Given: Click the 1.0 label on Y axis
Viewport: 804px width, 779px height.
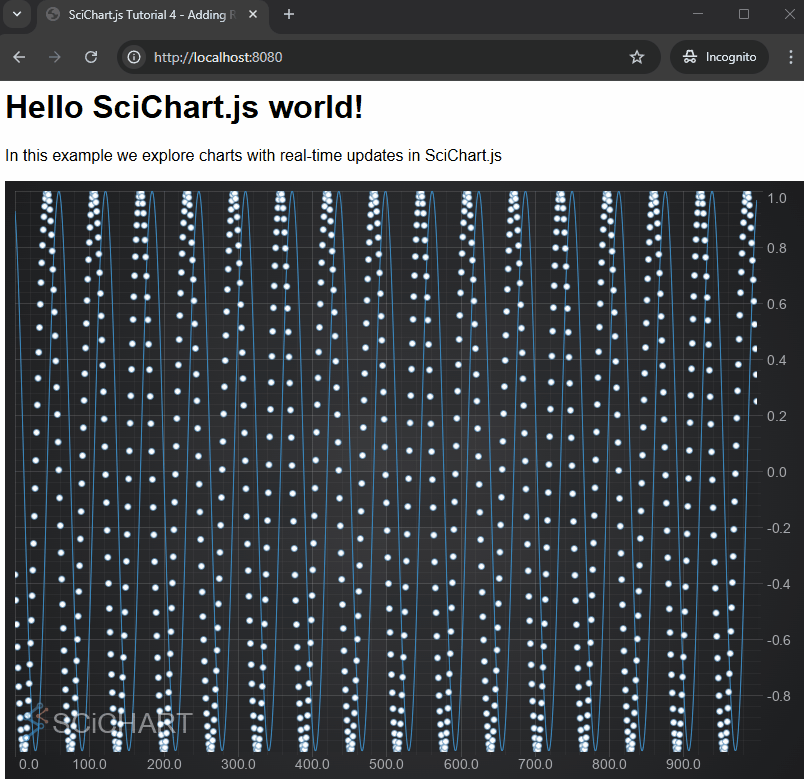Looking at the screenshot, I should (x=776, y=199).
